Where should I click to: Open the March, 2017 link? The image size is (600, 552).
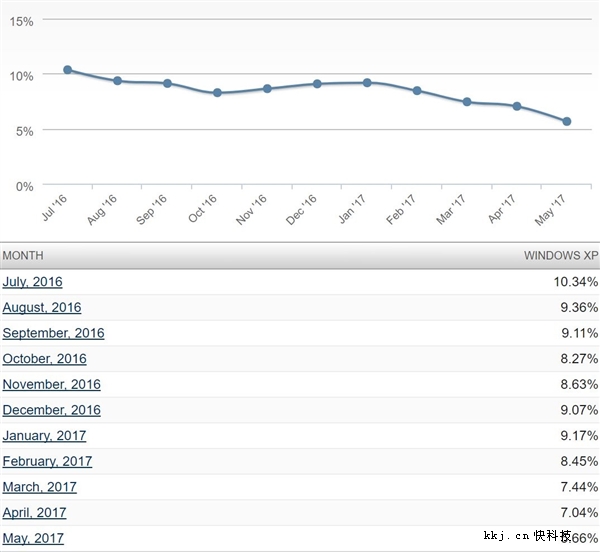[39, 487]
